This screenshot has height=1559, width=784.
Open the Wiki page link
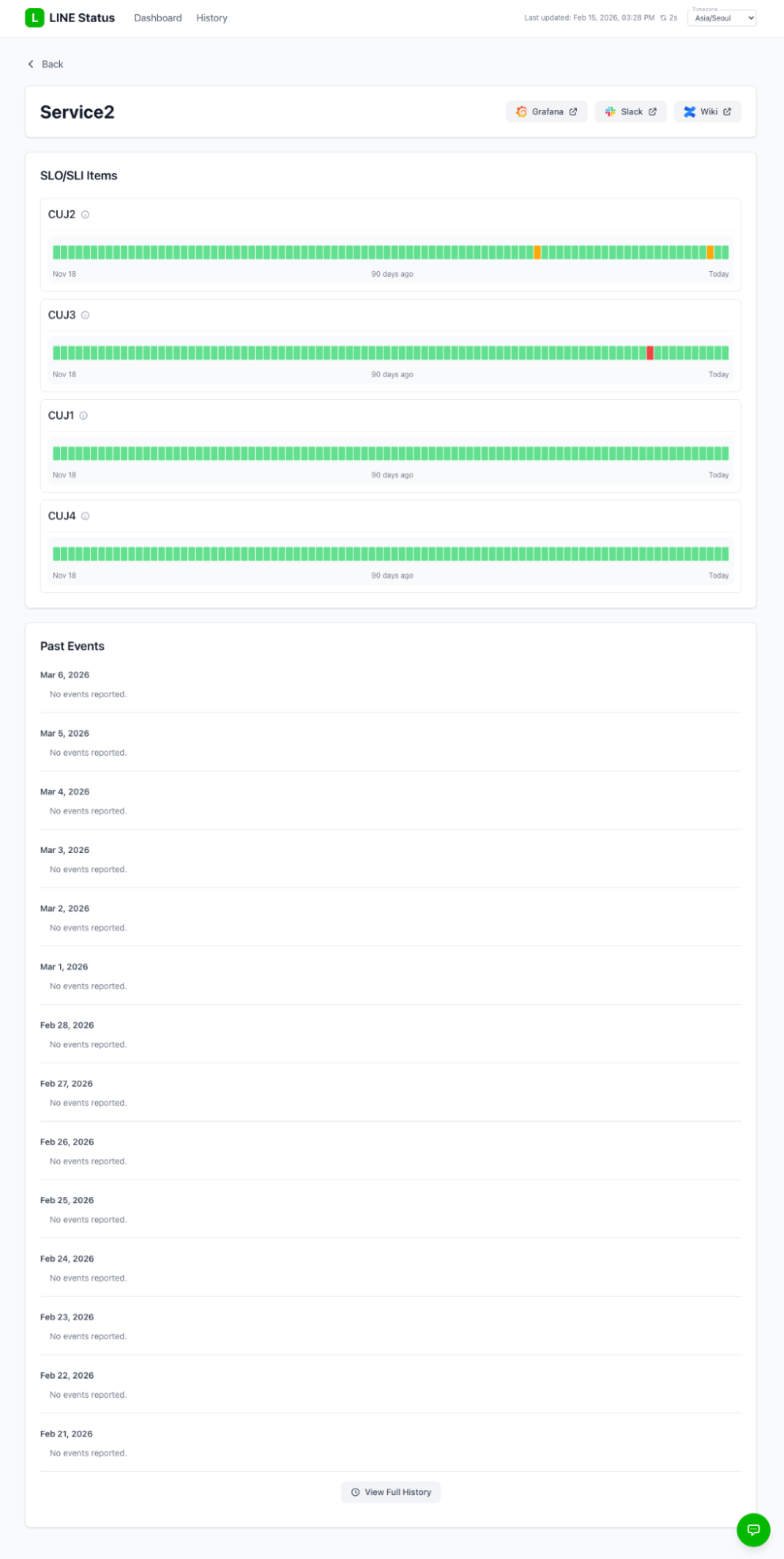(x=707, y=112)
